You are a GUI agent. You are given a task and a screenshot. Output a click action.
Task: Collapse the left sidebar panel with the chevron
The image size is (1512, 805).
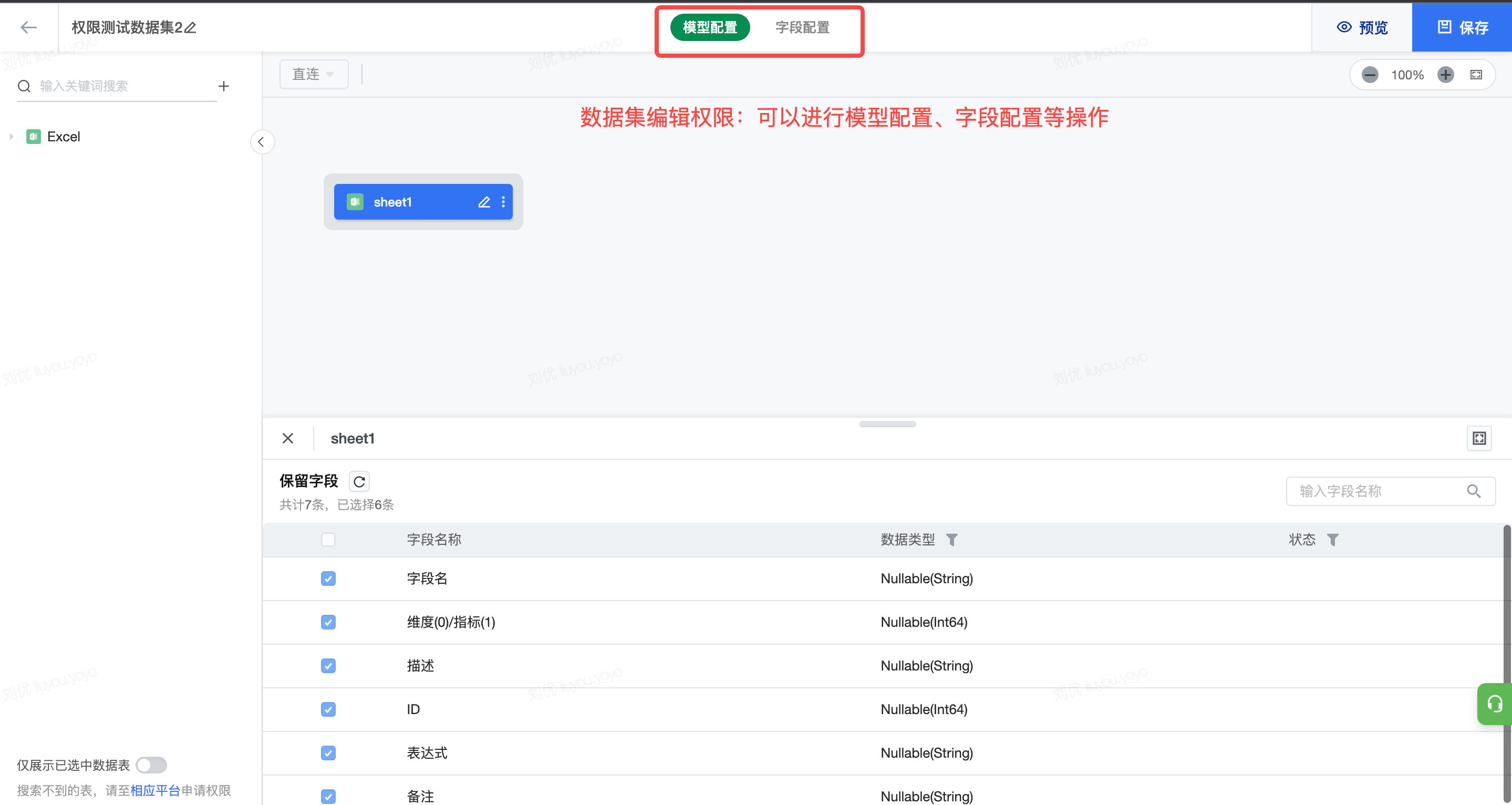pyautogui.click(x=262, y=141)
